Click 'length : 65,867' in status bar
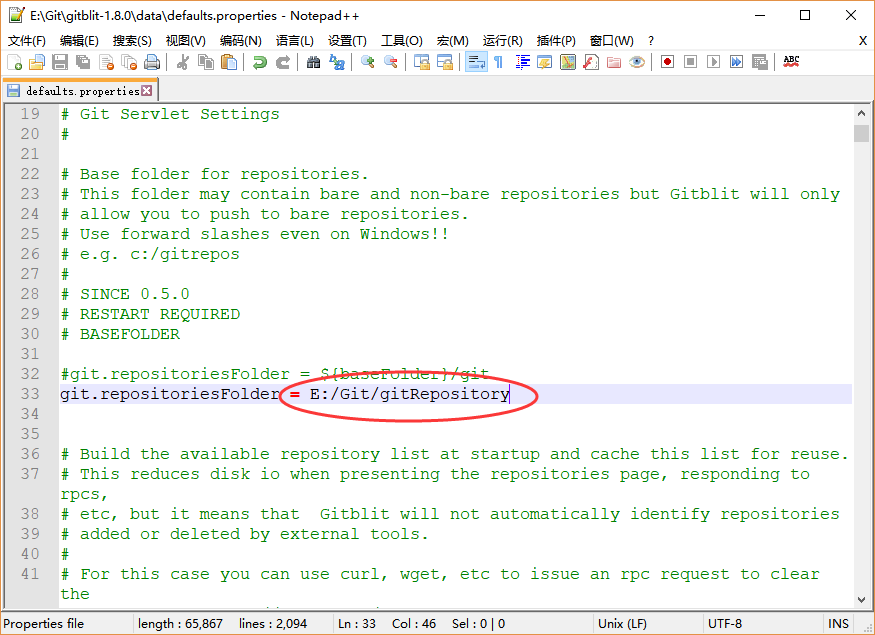 pyautogui.click(x=180, y=624)
